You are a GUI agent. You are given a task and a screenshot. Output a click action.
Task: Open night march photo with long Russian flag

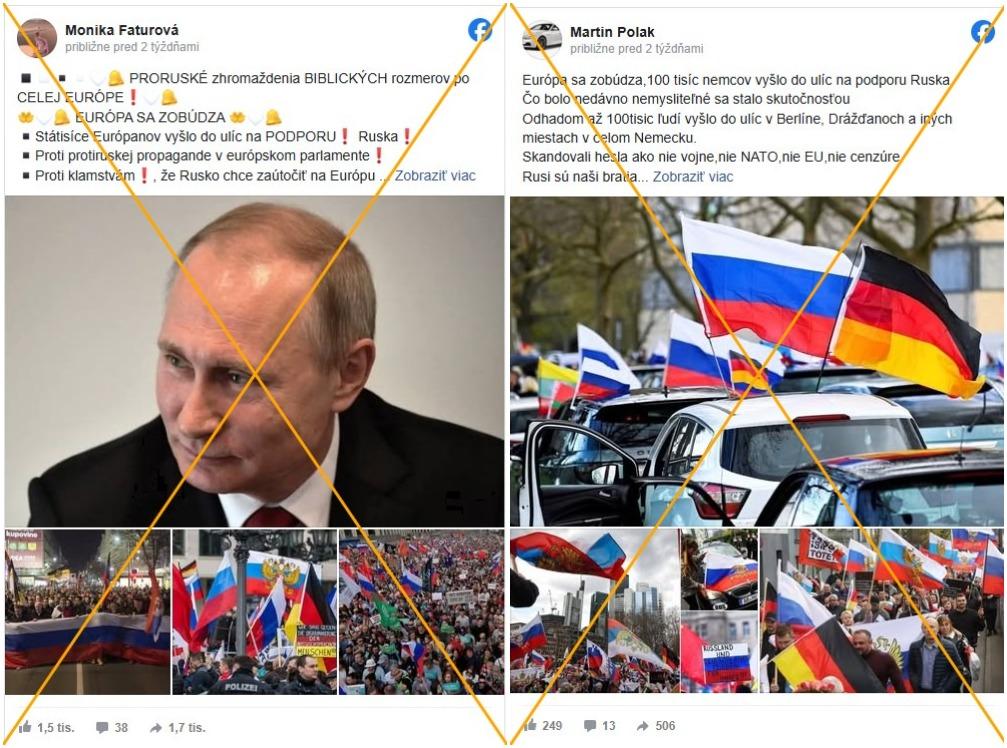pyautogui.click(x=87, y=612)
